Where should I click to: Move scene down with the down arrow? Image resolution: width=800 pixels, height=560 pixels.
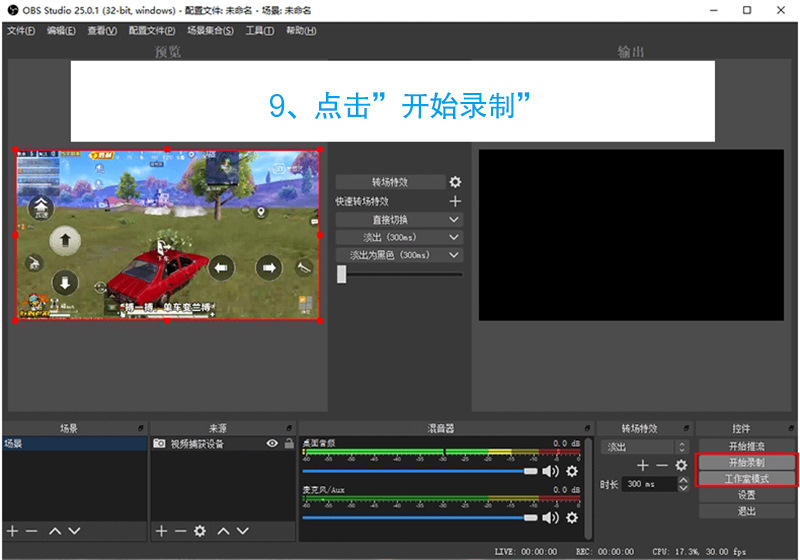74,531
